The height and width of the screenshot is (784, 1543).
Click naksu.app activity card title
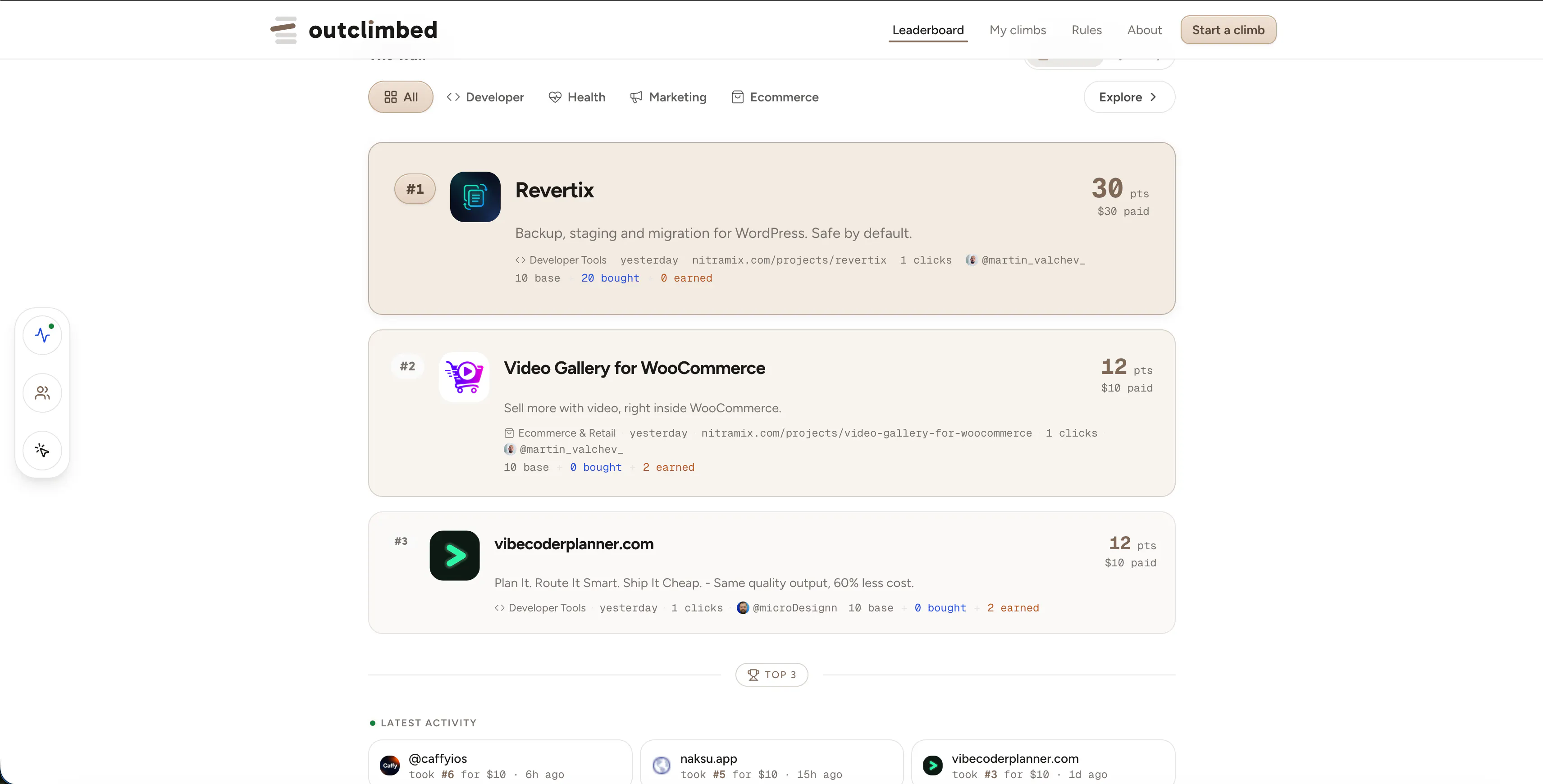coord(708,759)
